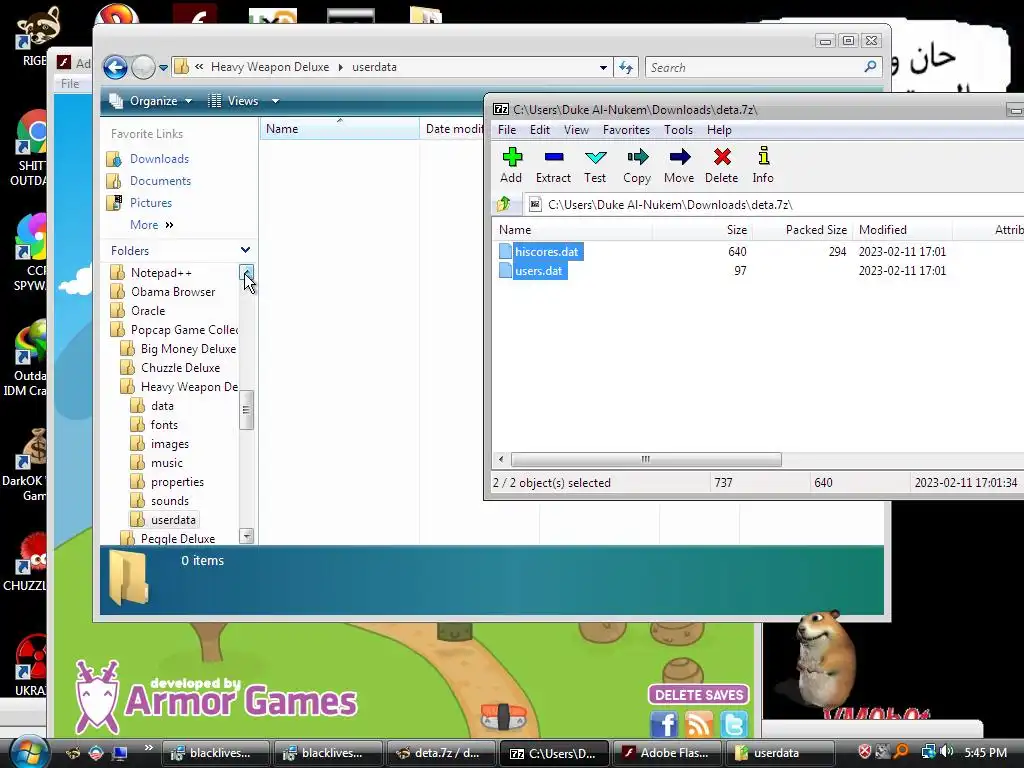Image resolution: width=1024 pixels, height=768 pixels.
Task: Select the properties folder in tree
Action: point(177,482)
